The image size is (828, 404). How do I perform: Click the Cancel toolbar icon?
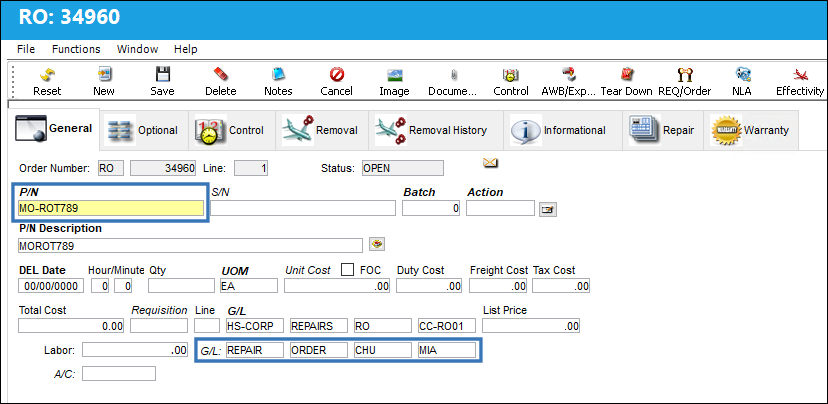[336, 74]
